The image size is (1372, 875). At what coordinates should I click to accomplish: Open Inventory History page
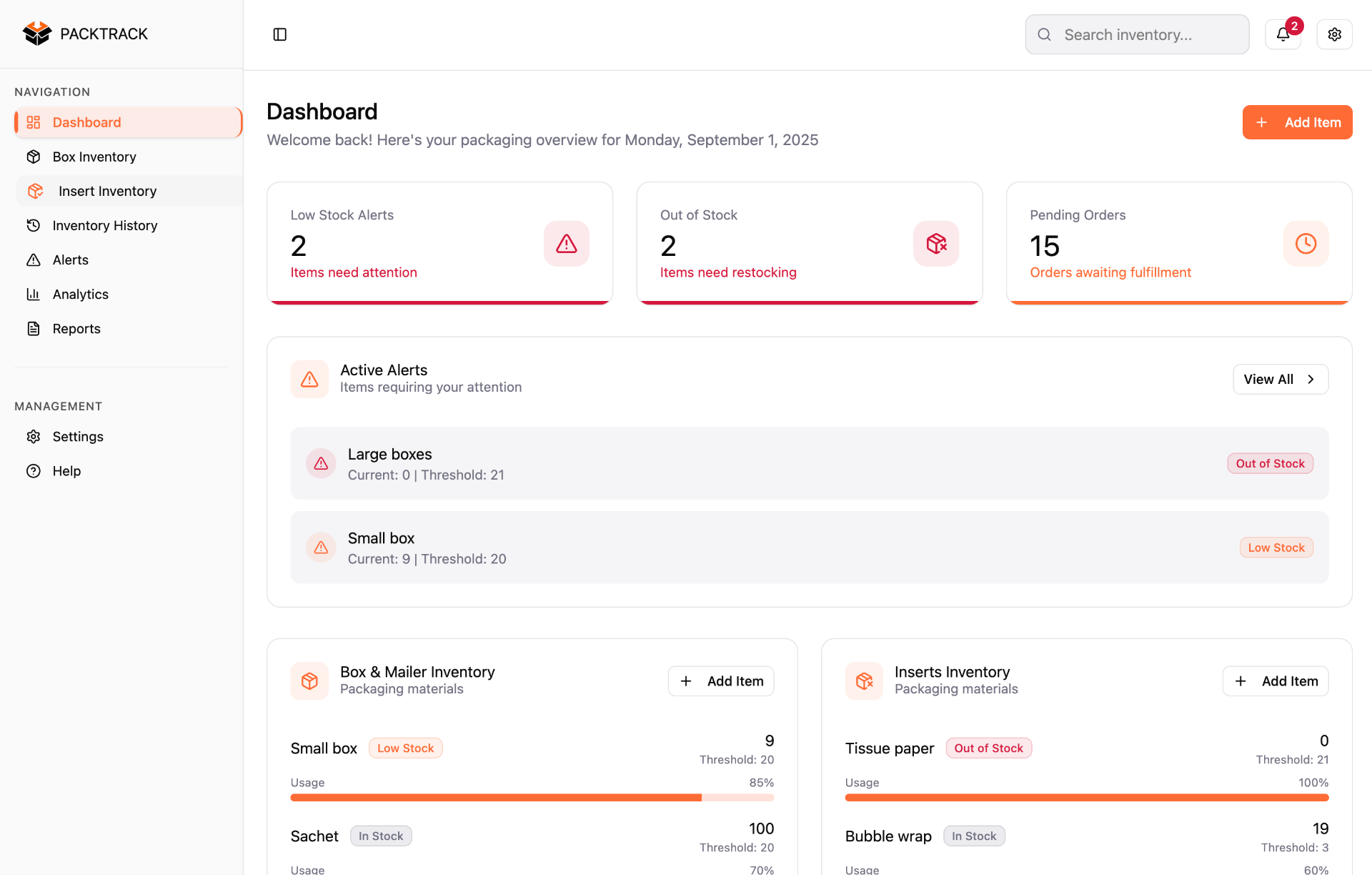105,225
